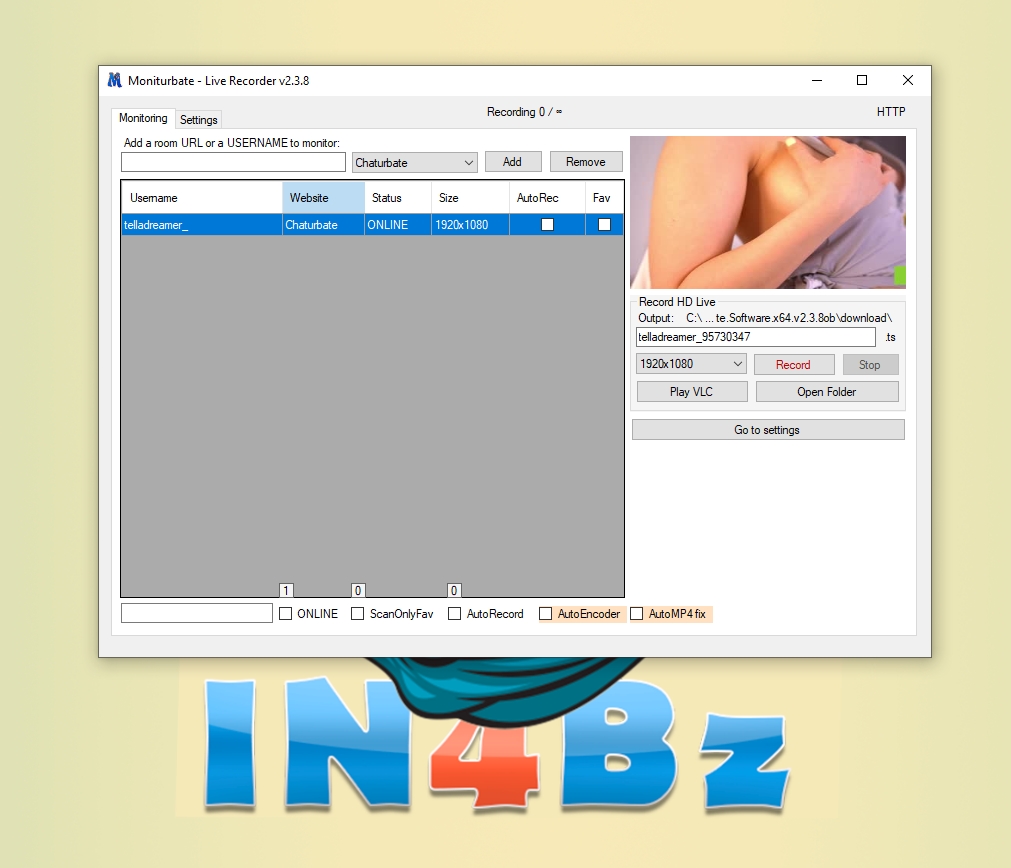The image size is (1011, 868).
Task: Sort by the Status column header
Action: pos(398,198)
